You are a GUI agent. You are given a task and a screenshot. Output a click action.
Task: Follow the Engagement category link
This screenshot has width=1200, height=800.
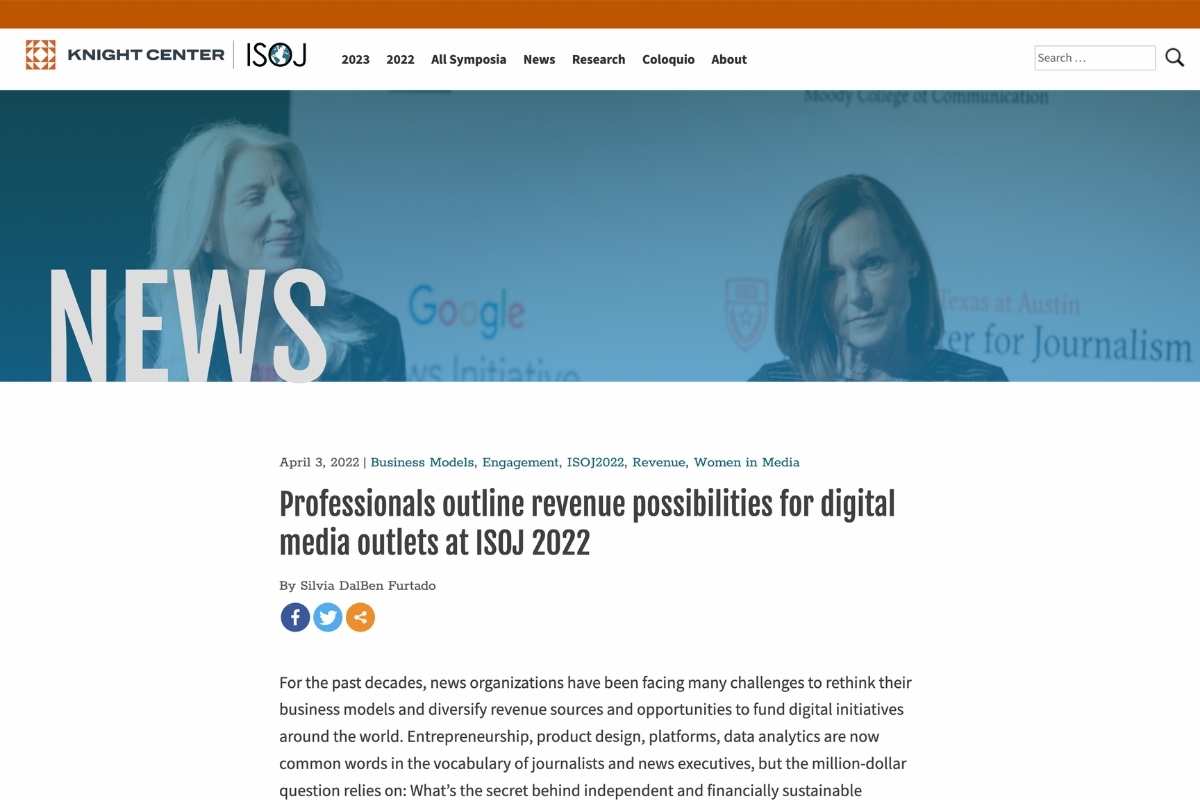click(x=520, y=463)
